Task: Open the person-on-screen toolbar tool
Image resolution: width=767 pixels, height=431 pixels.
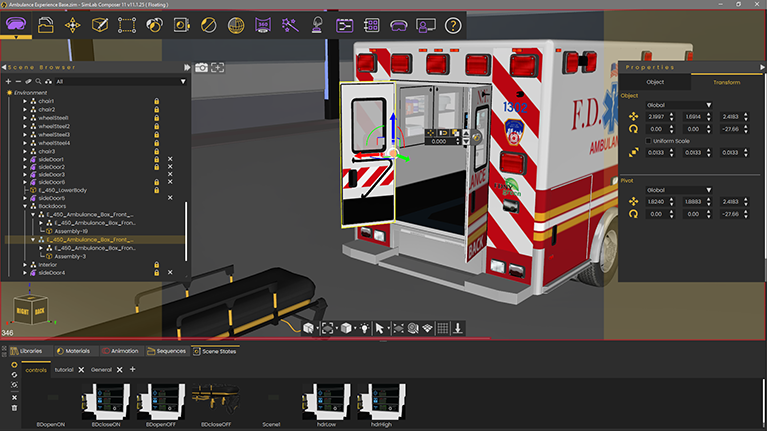Action: pos(426,25)
